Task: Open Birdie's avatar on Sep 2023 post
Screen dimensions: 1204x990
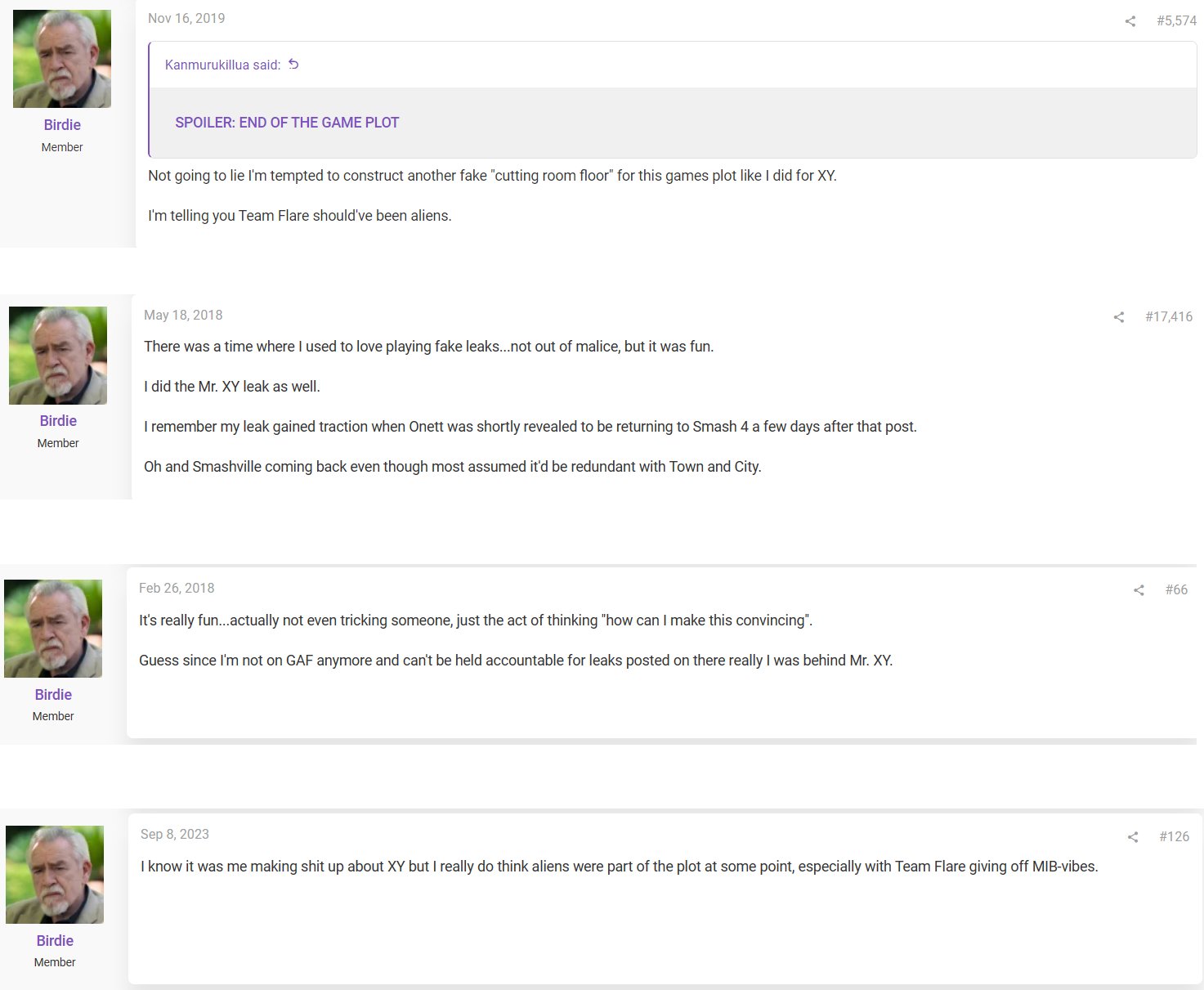Action: pyautogui.click(x=55, y=875)
